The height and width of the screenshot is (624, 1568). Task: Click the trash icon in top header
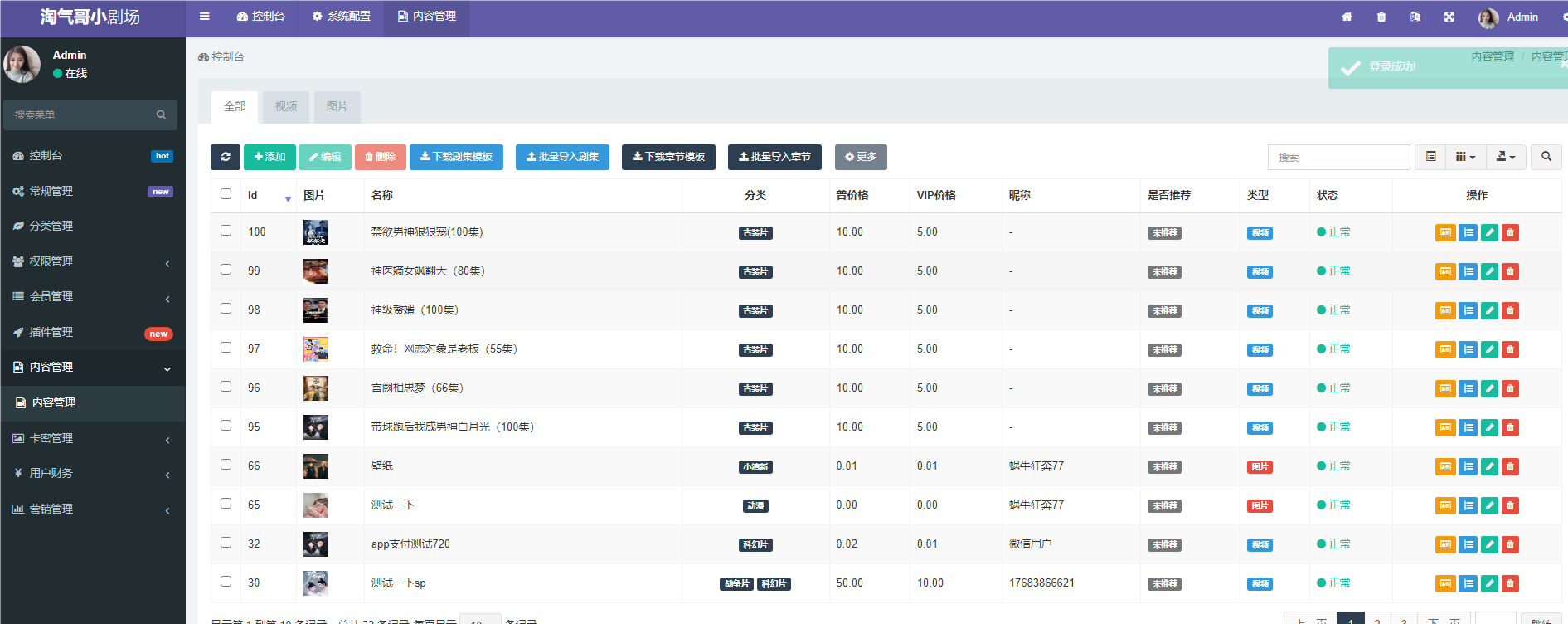(x=1381, y=17)
